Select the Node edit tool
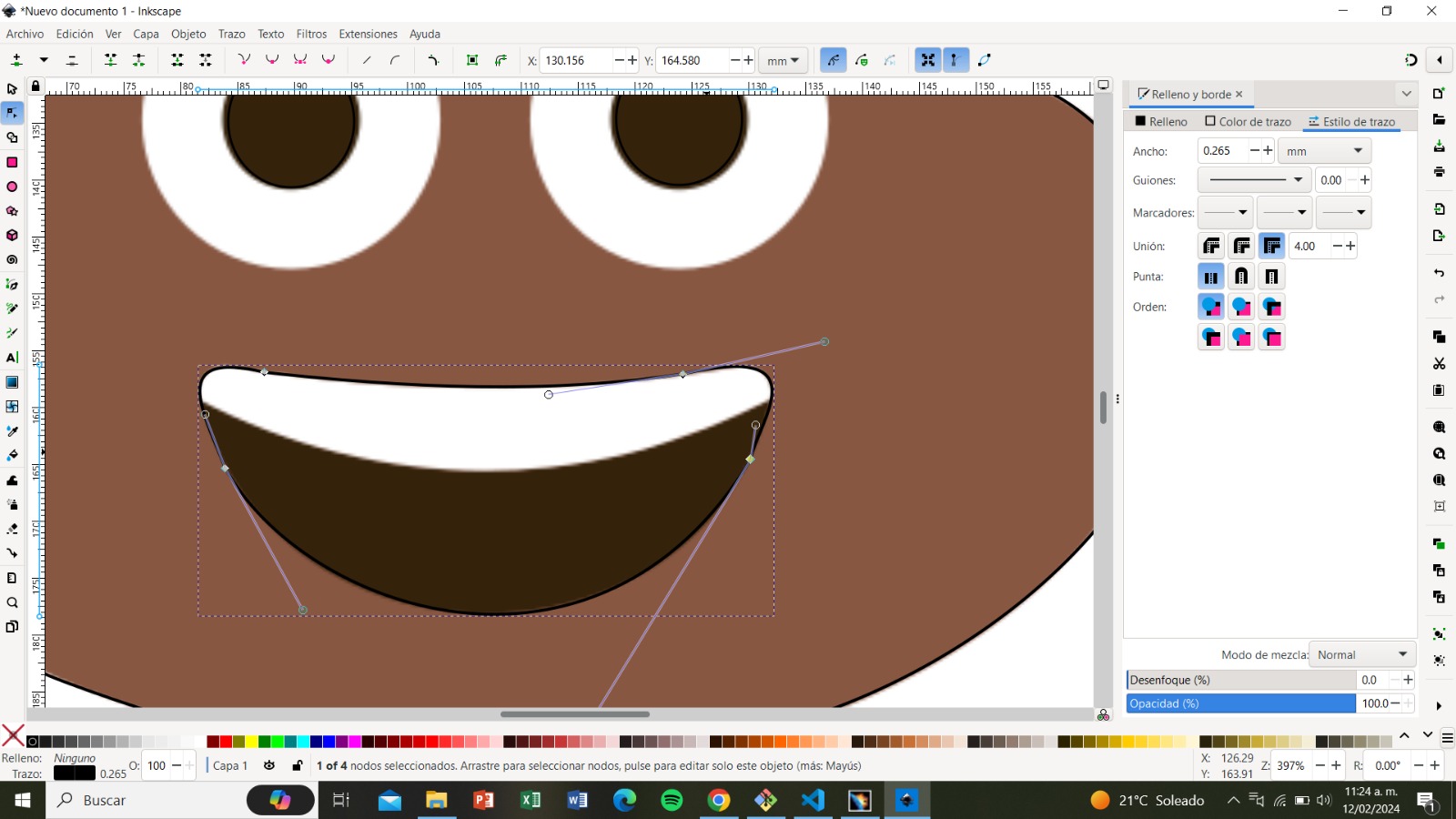The width and height of the screenshot is (1456, 819). pyautogui.click(x=12, y=113)
